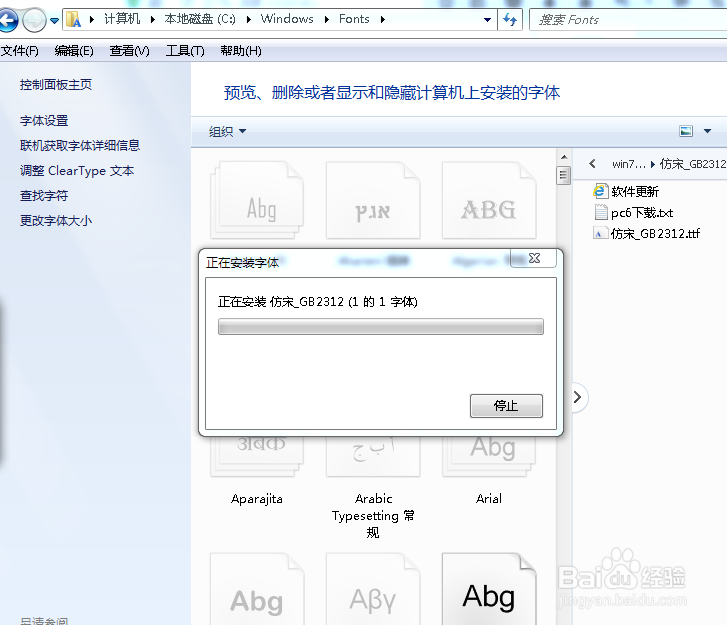This screenshot has height=625, width=727.
Task: Open 调整 ClearType 文本
Action: tap(77, 171)
